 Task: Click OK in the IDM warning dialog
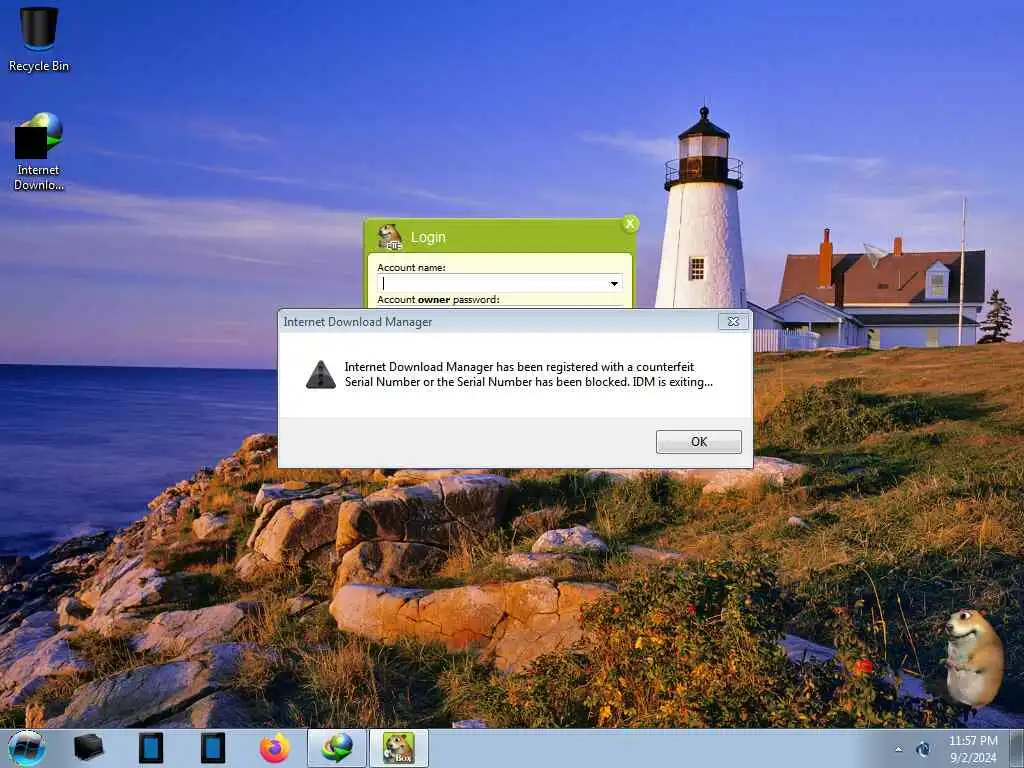click(698, 441)
